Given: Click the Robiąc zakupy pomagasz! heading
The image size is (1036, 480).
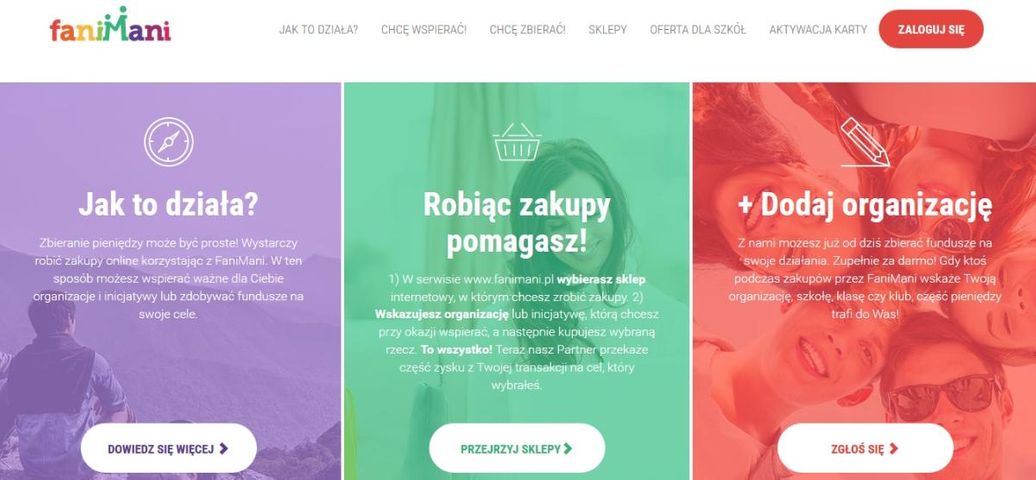Looking at the screenshot, I should [x=517, y=223].
